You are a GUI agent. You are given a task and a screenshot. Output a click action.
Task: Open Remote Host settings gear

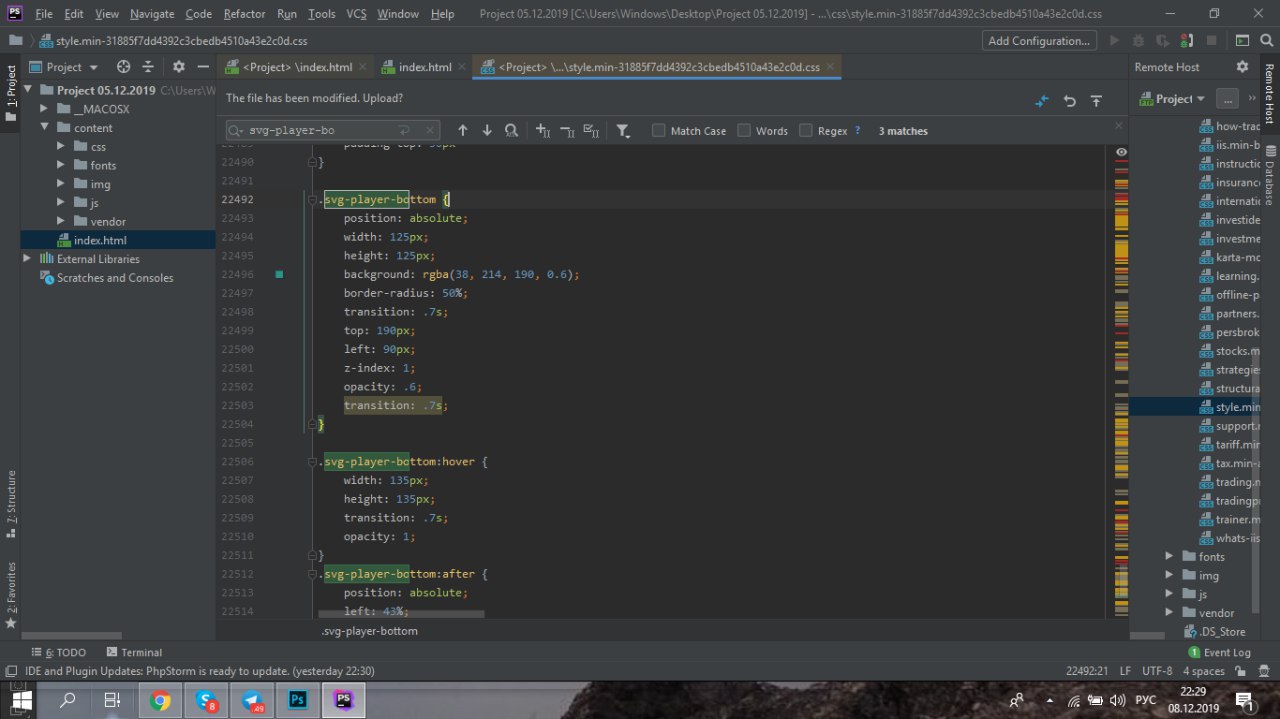(1242, 67)
